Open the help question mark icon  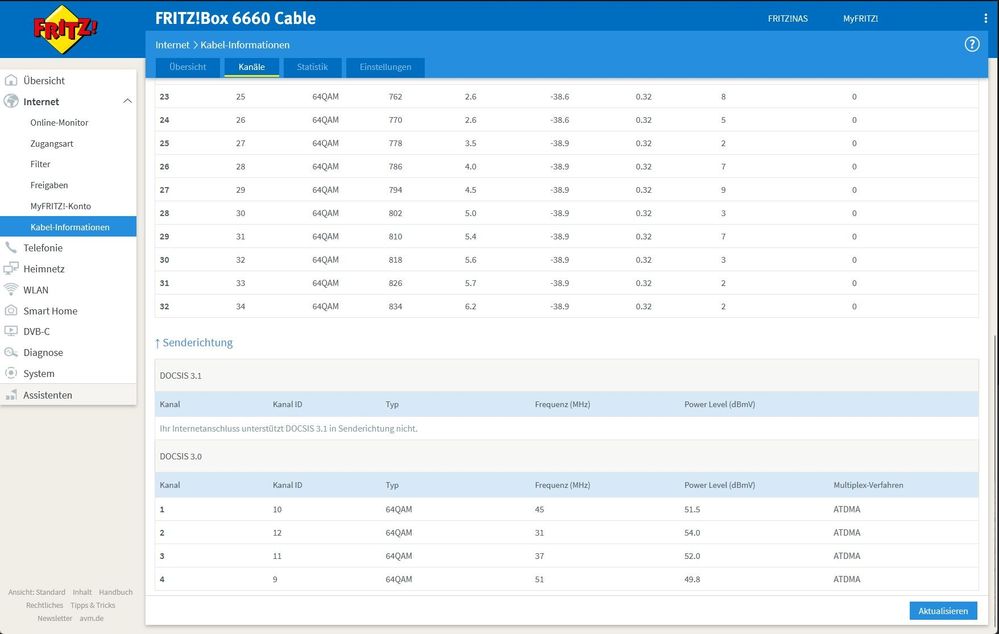click(971, 45)
